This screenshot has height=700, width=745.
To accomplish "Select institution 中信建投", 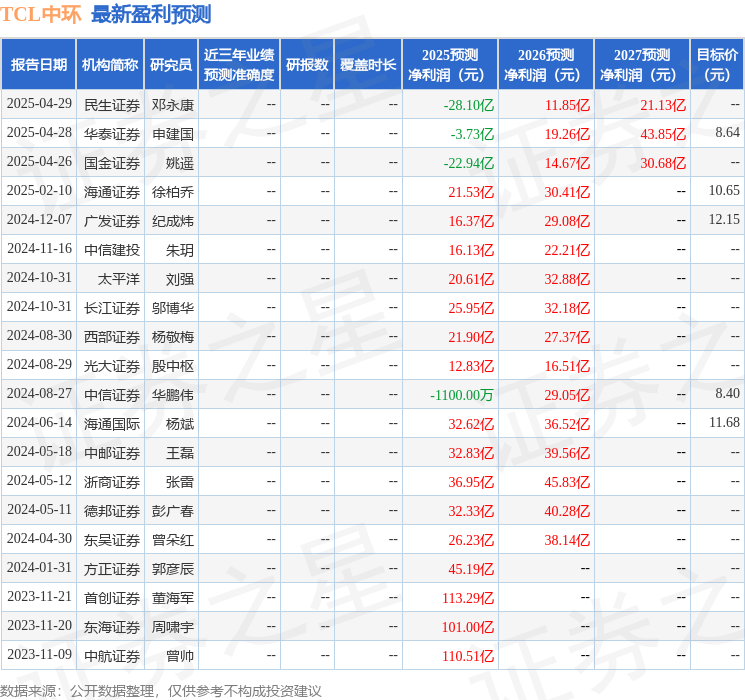I will [x=112, y=249].
